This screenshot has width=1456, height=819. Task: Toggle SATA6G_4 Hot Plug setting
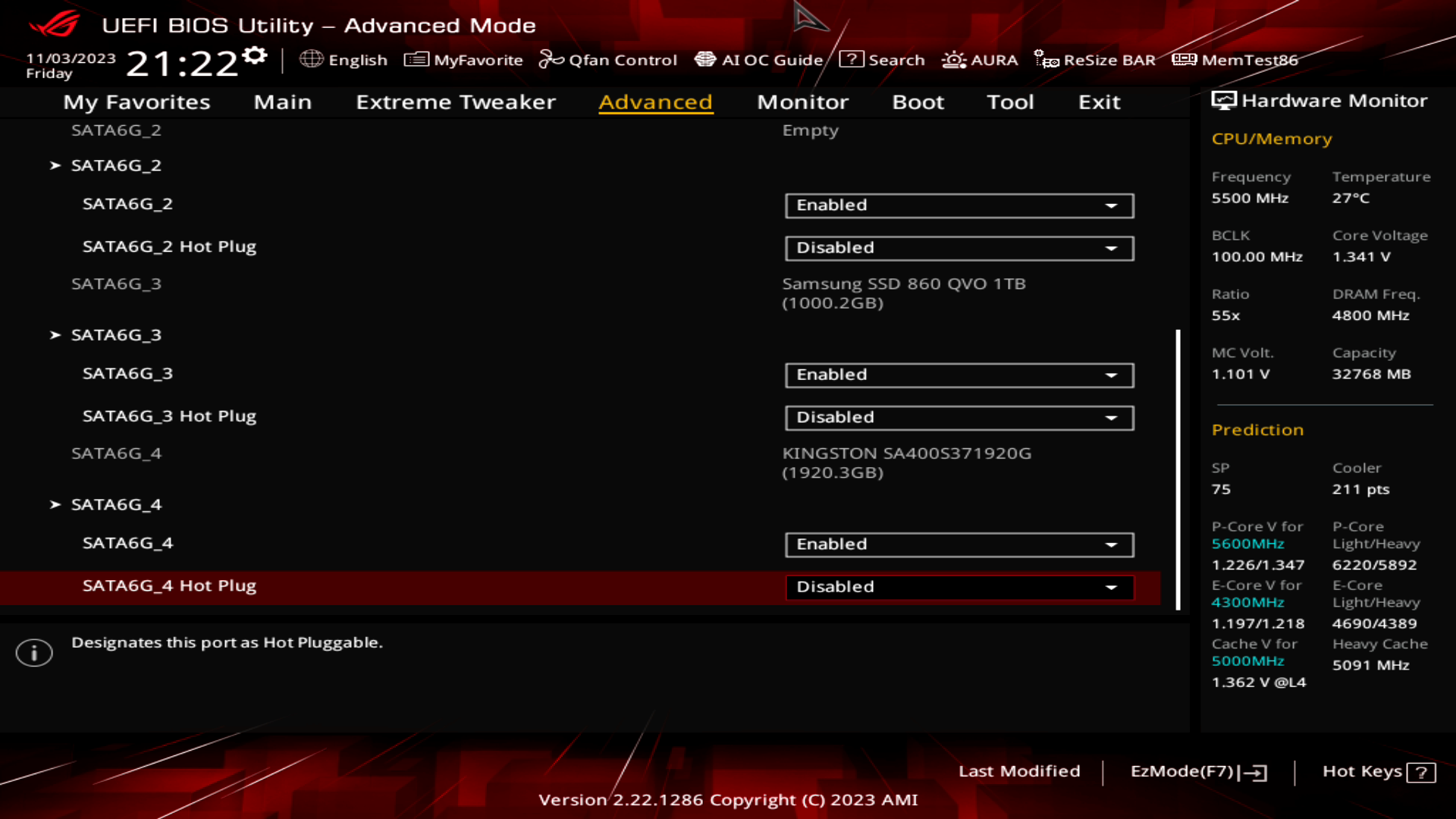coord(958,586)
